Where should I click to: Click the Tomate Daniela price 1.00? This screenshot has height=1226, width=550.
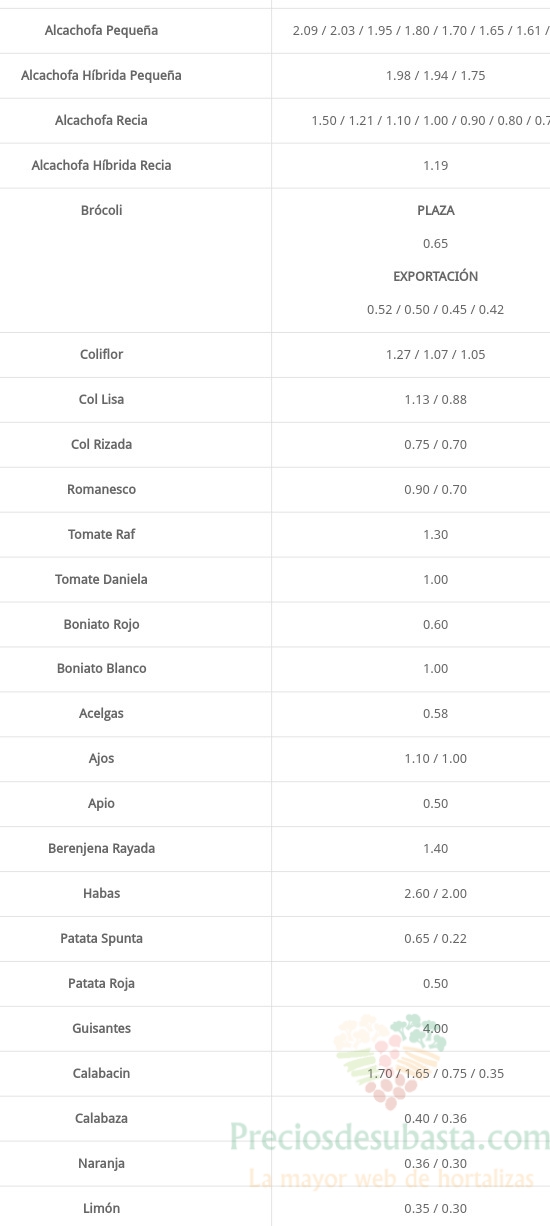436,580
